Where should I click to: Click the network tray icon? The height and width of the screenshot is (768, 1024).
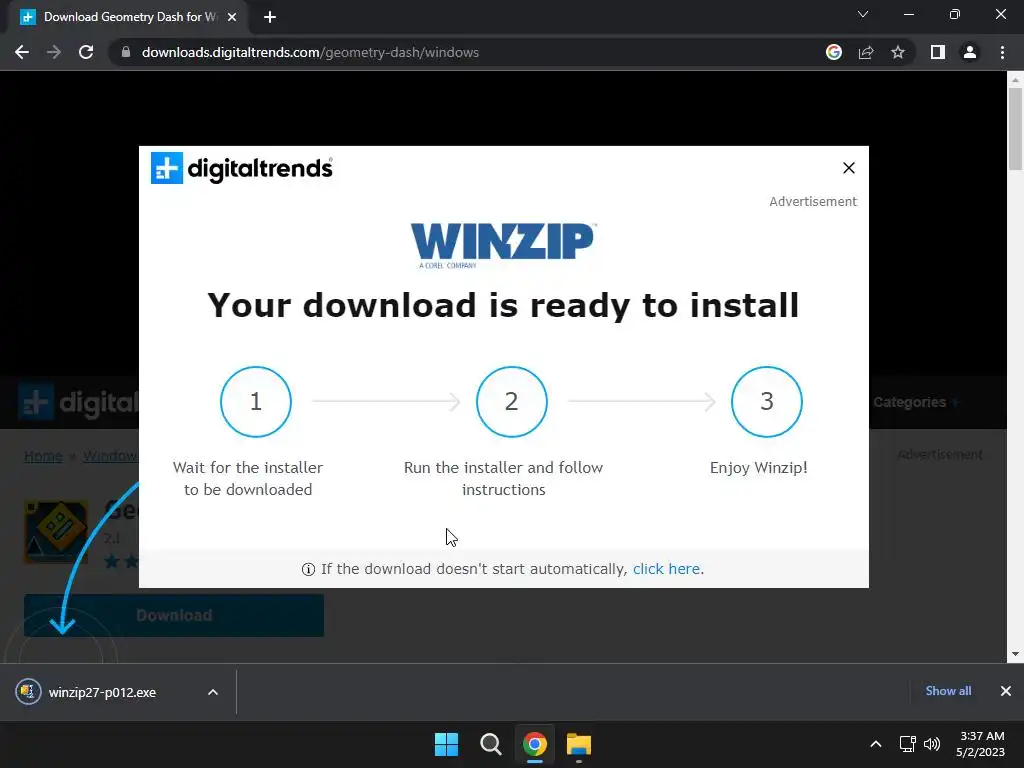coord(908,744)
